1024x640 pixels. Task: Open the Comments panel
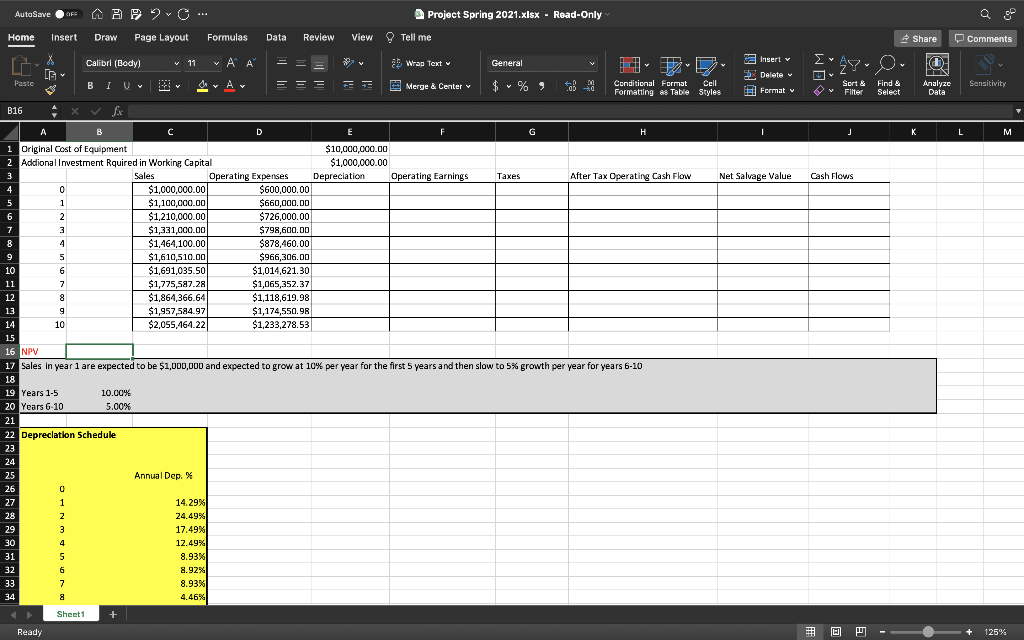click(x=981, y=36)
